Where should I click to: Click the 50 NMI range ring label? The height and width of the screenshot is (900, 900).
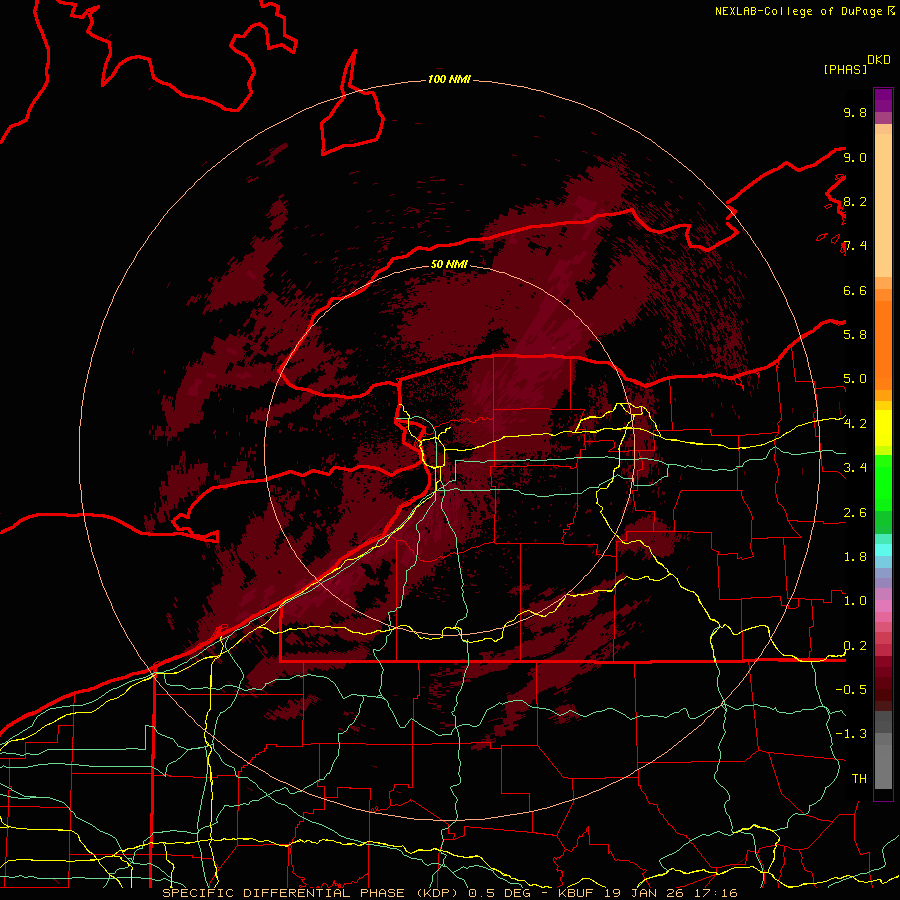click(x=449, y=264)
